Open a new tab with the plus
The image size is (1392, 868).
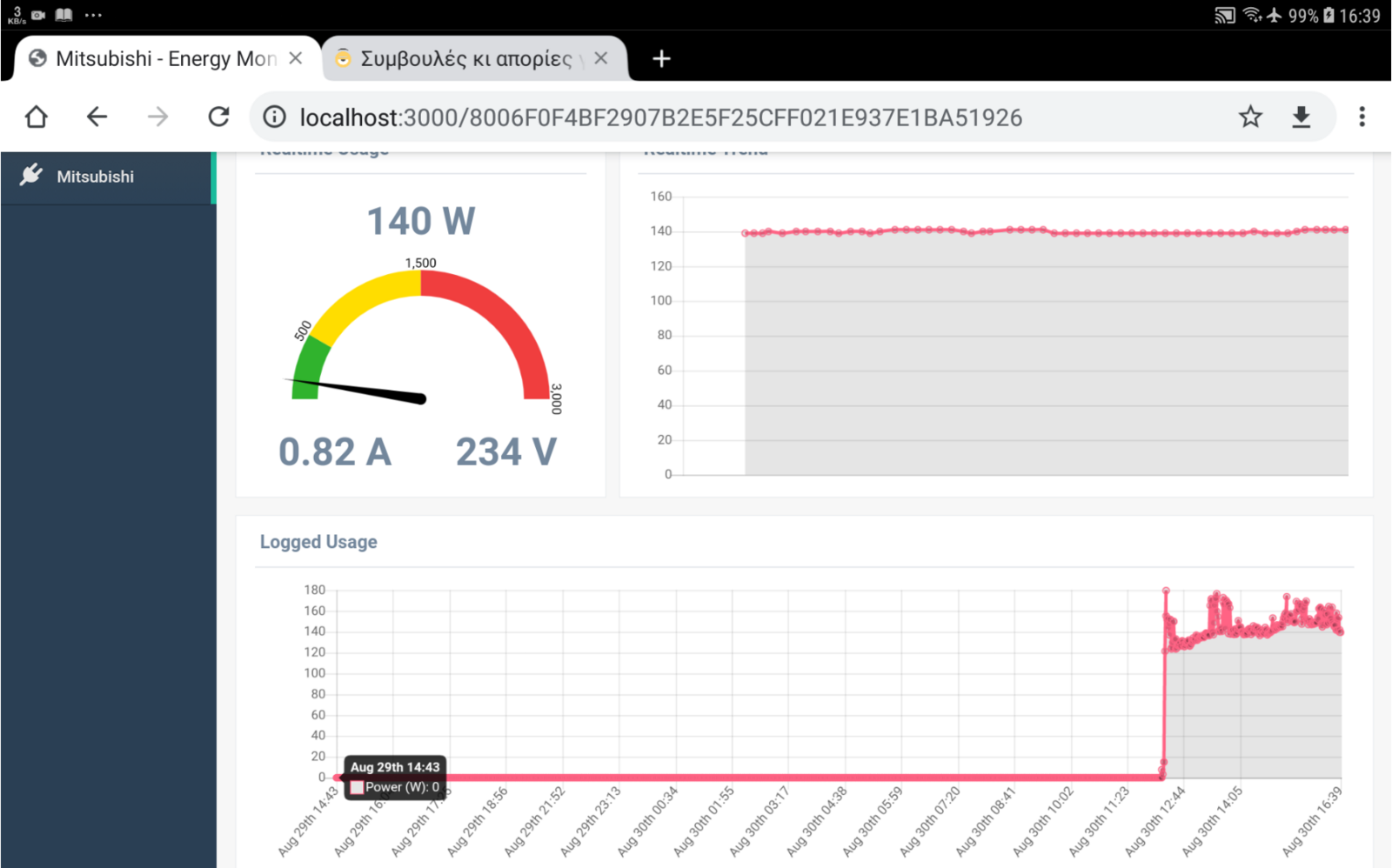(661, 58)
